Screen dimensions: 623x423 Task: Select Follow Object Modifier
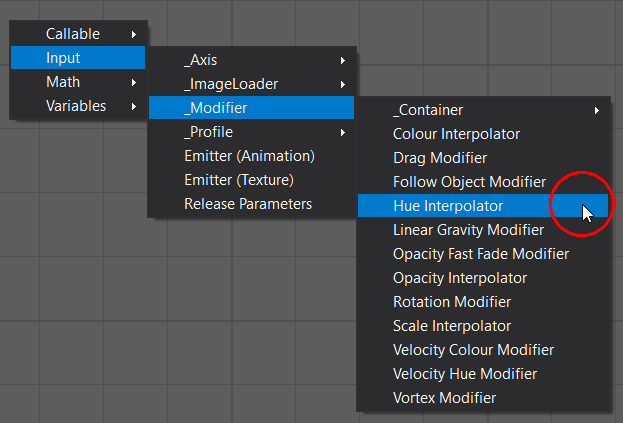469,182
